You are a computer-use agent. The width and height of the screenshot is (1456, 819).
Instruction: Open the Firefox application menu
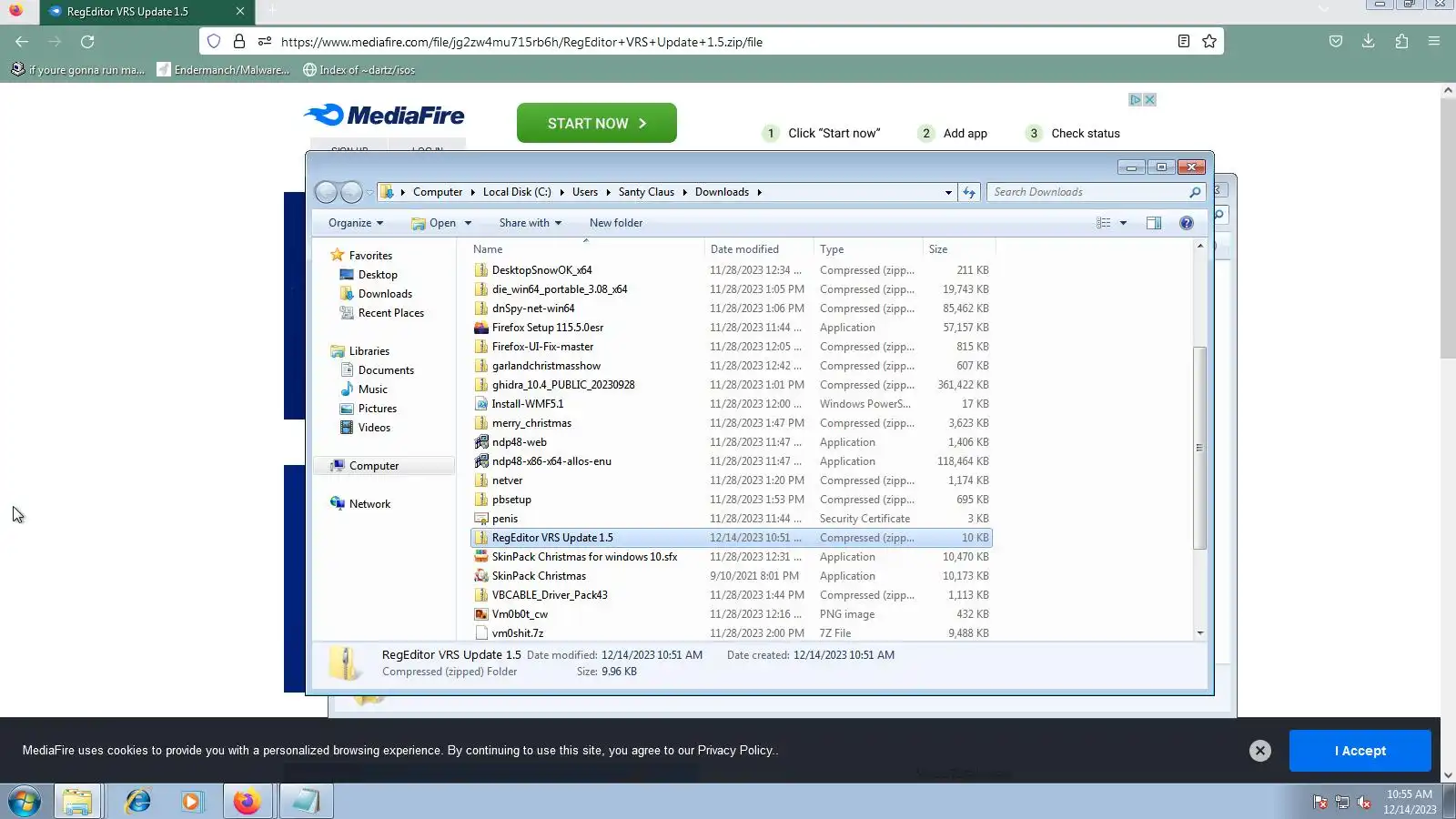pyautogui.click(x=1434, y=42)
